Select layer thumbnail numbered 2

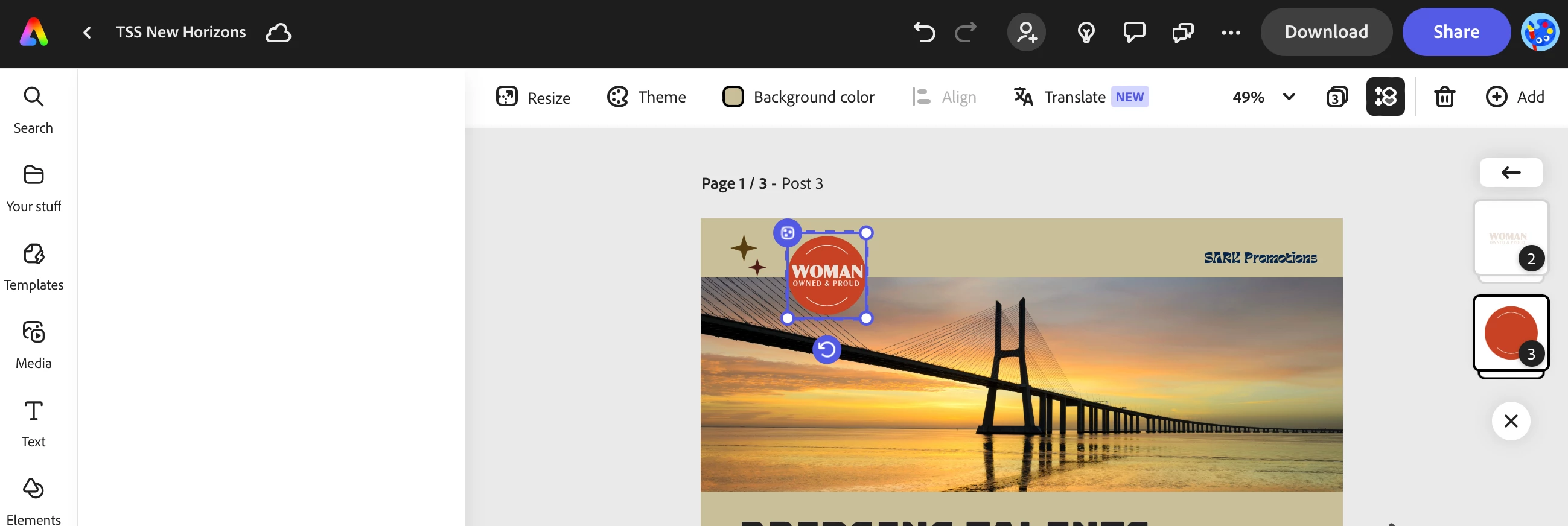click(x=1511, y=238)
